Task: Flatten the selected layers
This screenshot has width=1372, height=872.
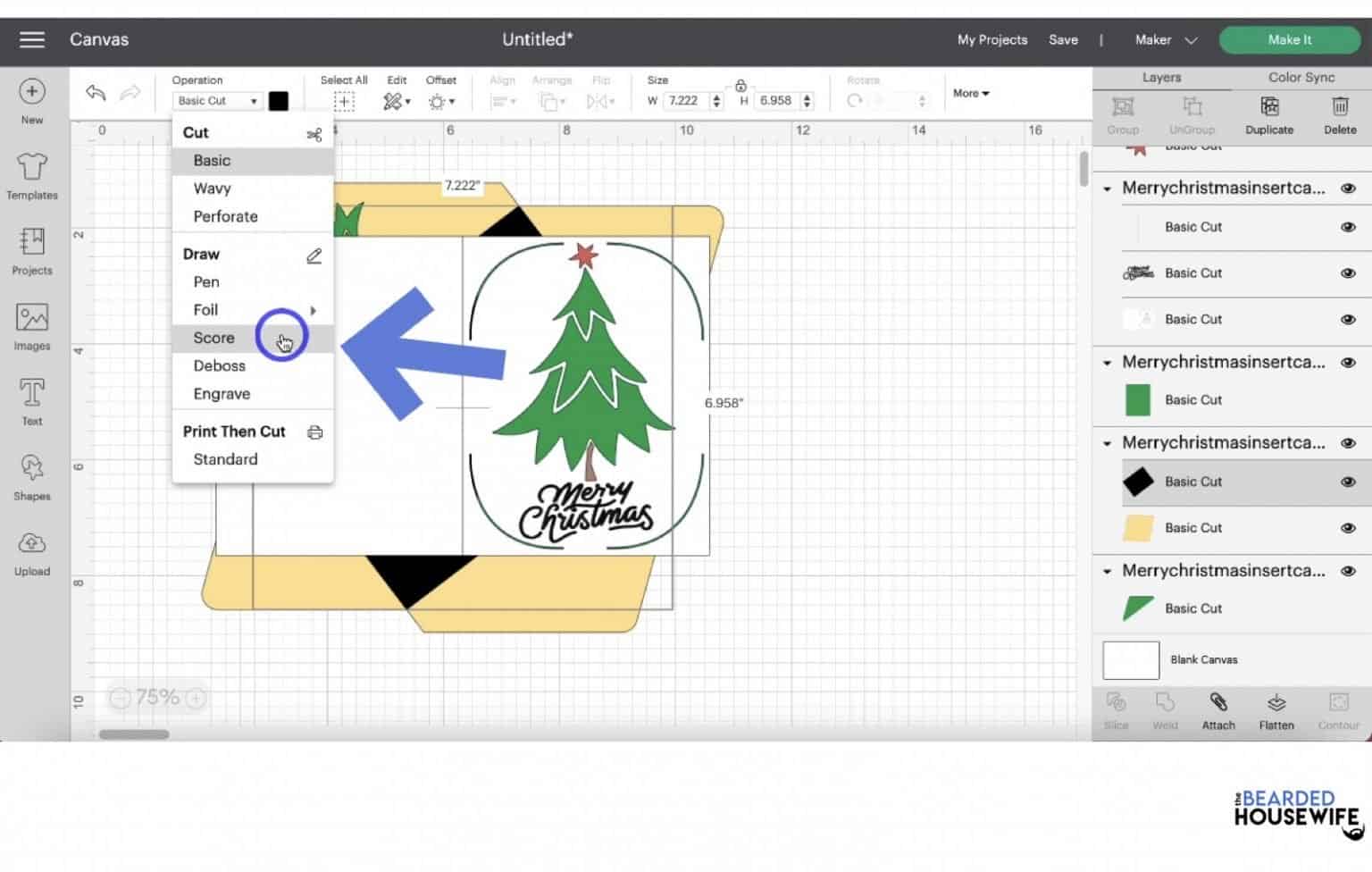Action: [1276, 710]
